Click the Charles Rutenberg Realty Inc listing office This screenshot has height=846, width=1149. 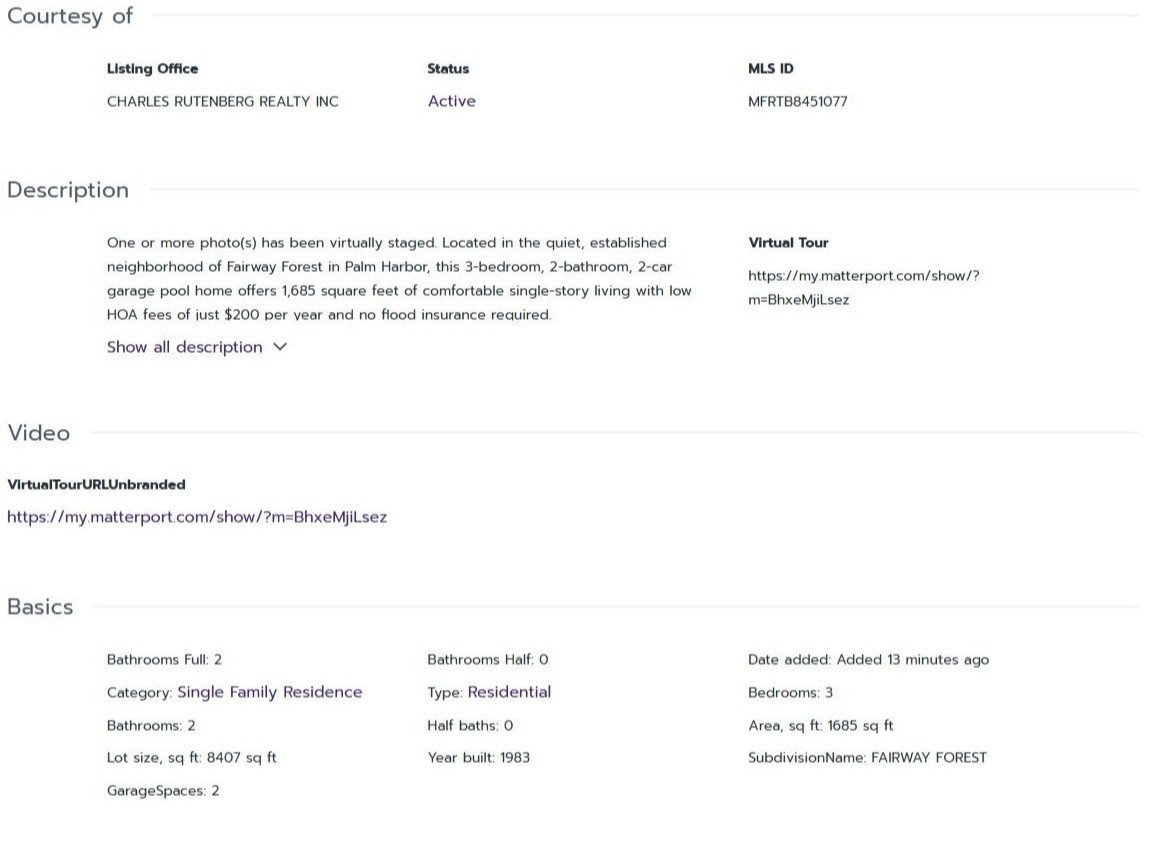[223, 101]
